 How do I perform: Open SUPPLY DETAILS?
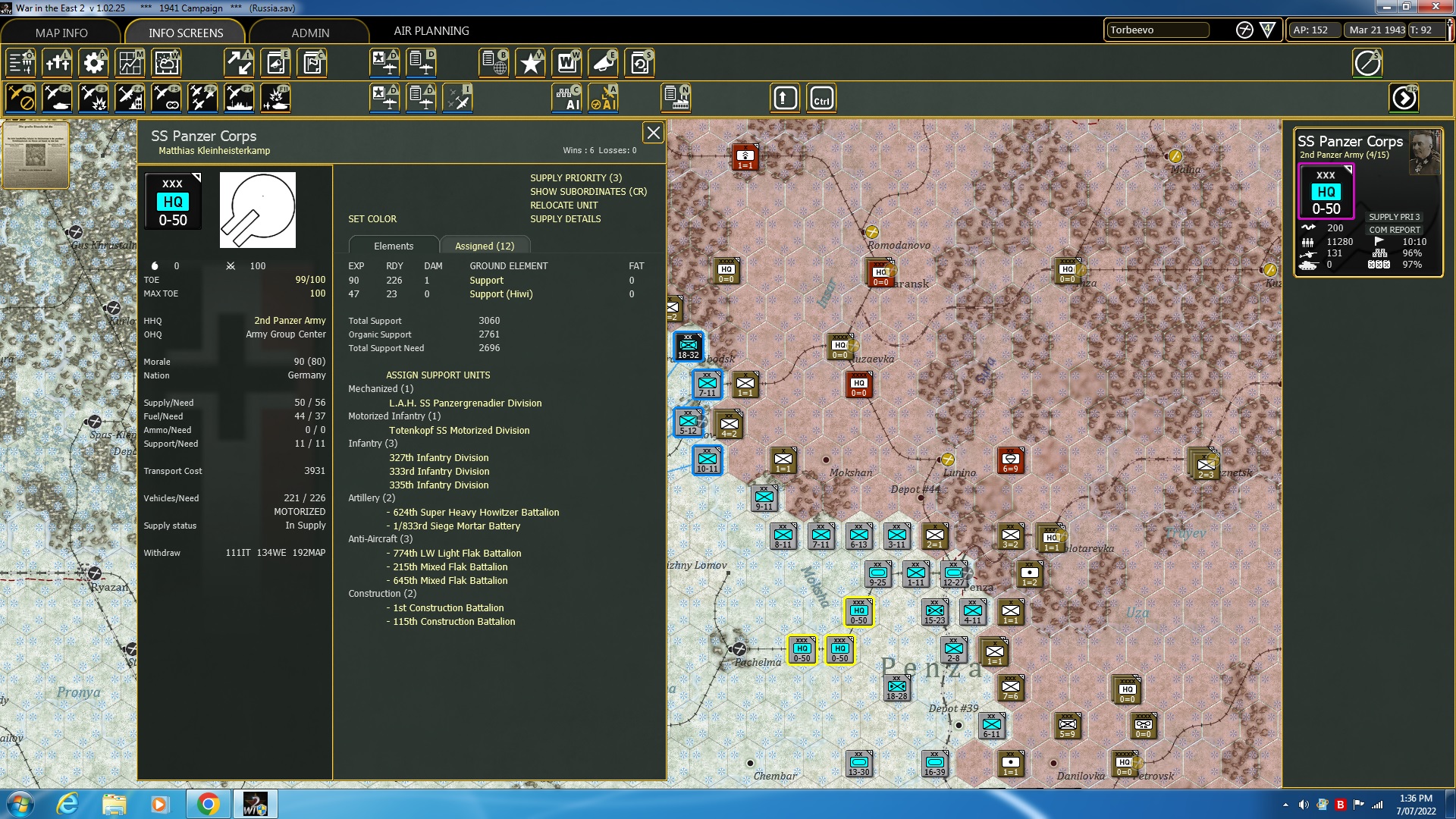[565, 219]
